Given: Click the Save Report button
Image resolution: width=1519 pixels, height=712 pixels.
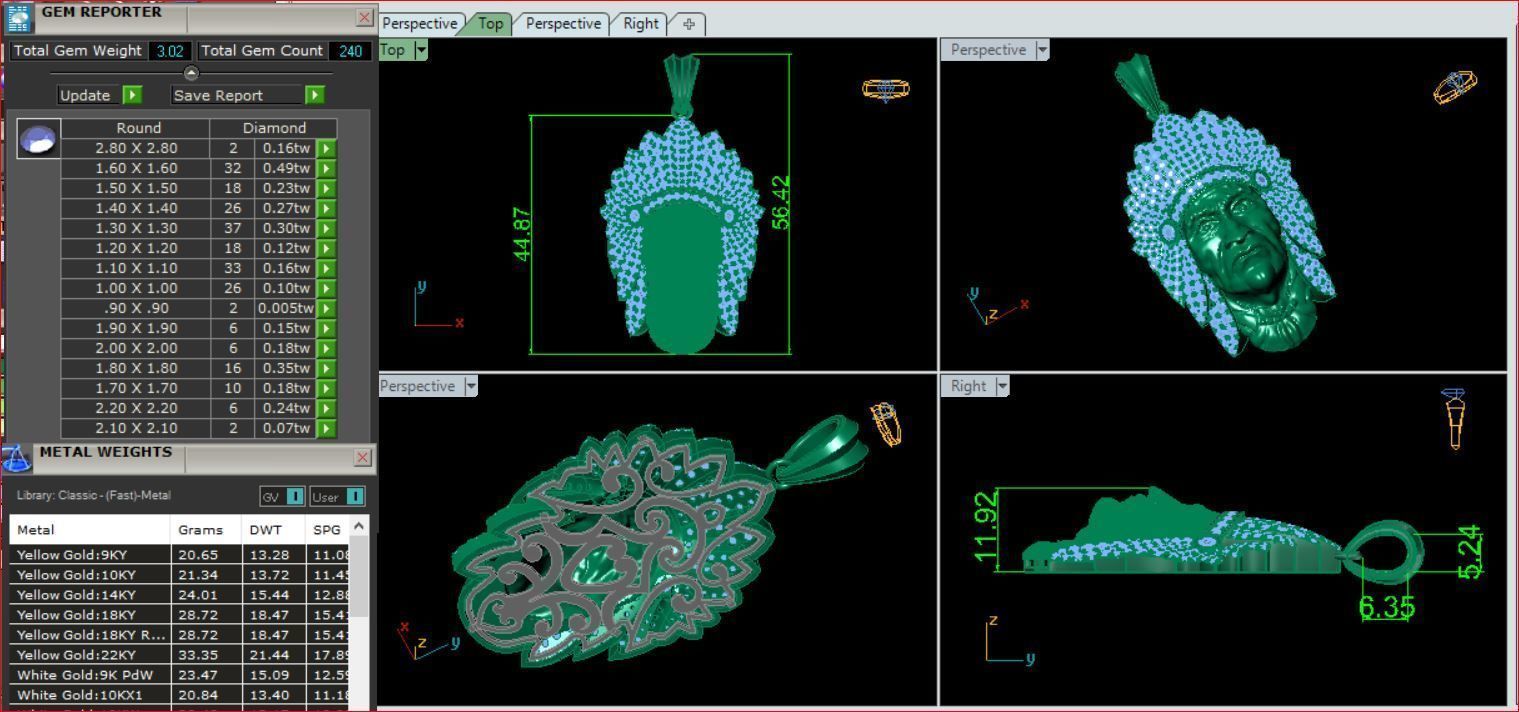Looking at the screenshot, I should click(237, 95).
